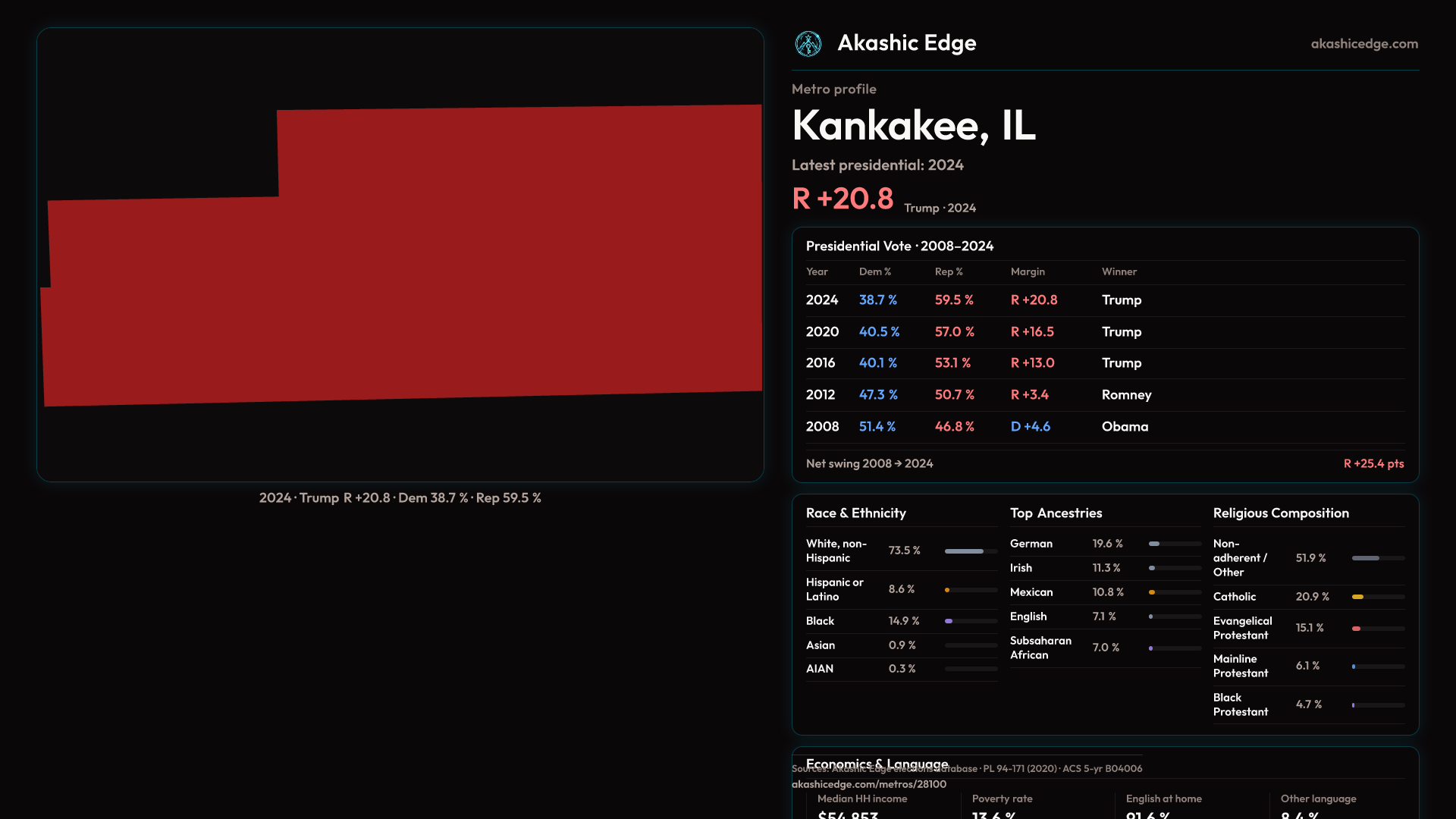Image resolution: width=1456 pixels, height=819 pixels.
Task: Click the Religious Composition heading
Action: (x=1280, y=513)
